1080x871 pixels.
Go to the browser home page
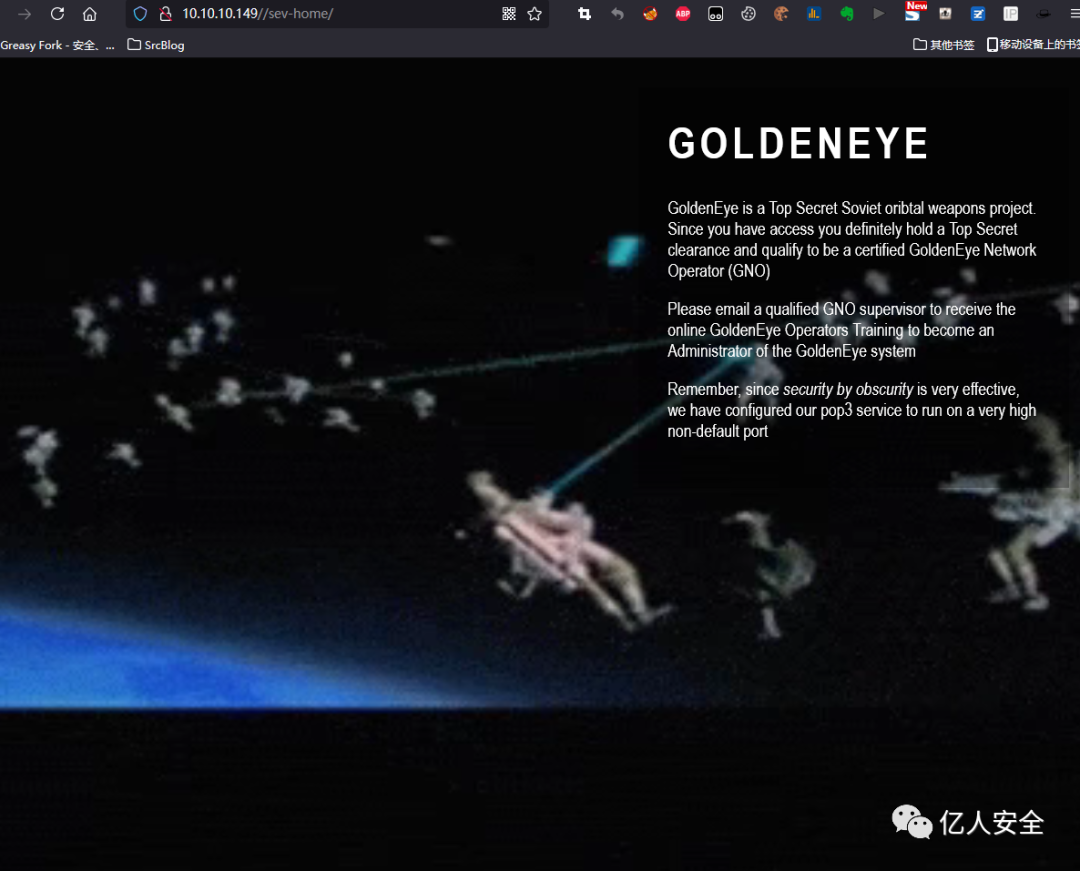tap(90, 14)
